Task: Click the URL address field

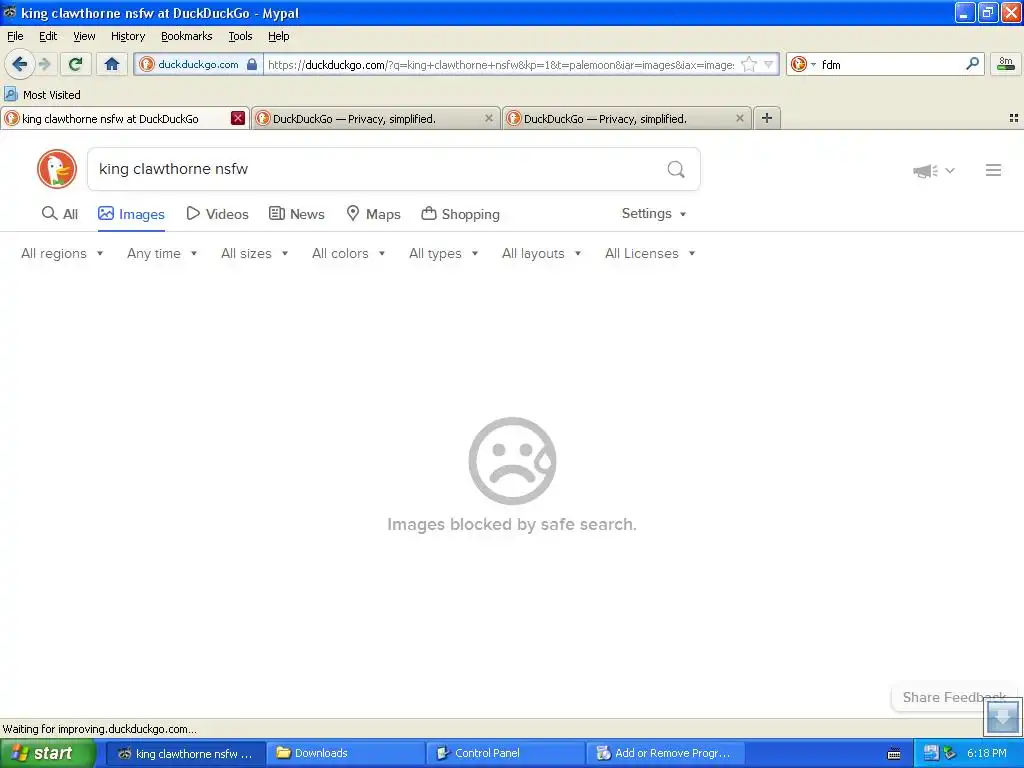Action: 501,64
